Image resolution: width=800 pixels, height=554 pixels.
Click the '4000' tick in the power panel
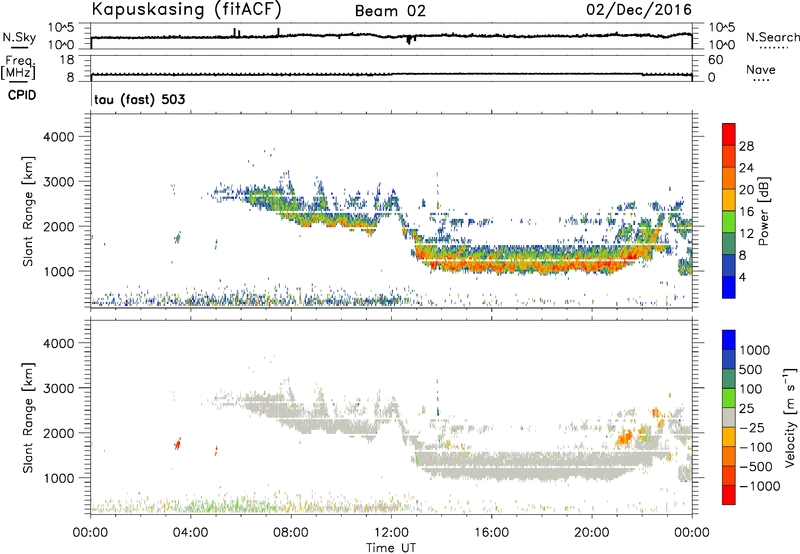point(59,137)
